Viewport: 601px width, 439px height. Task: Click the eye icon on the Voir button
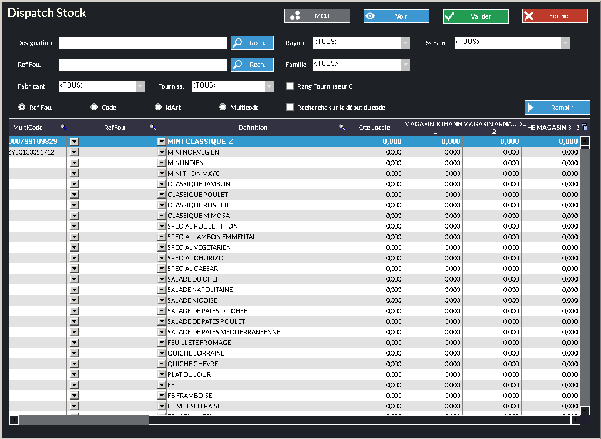click(x=370, y=17)
